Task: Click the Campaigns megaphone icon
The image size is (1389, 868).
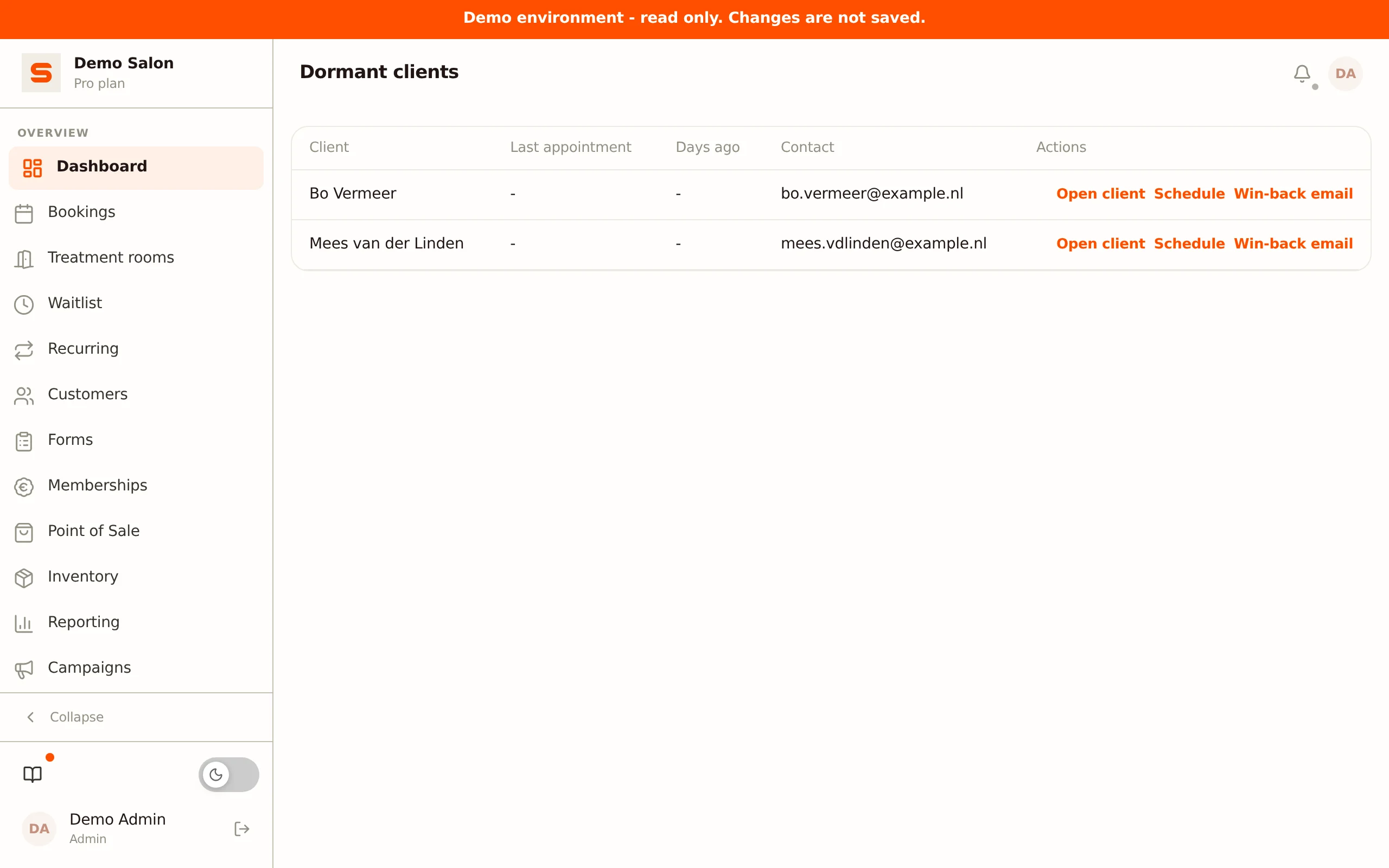Action: [23, 669]
